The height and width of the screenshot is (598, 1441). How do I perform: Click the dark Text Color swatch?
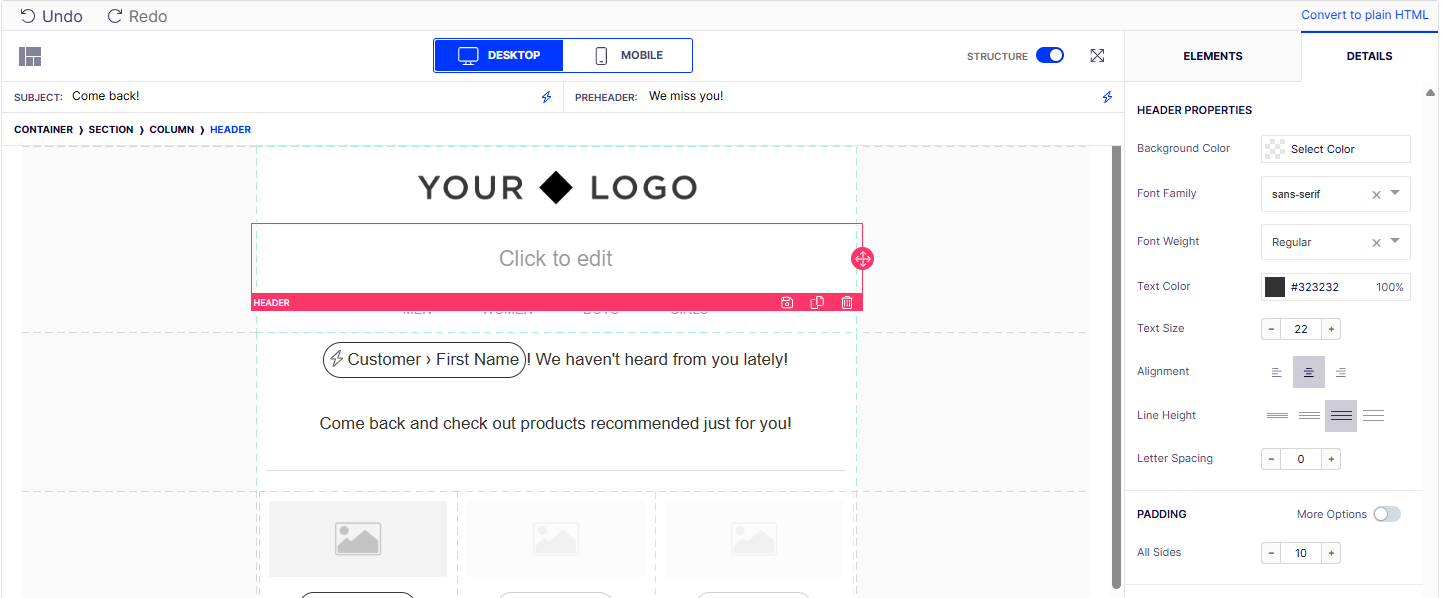(1275, 287)
